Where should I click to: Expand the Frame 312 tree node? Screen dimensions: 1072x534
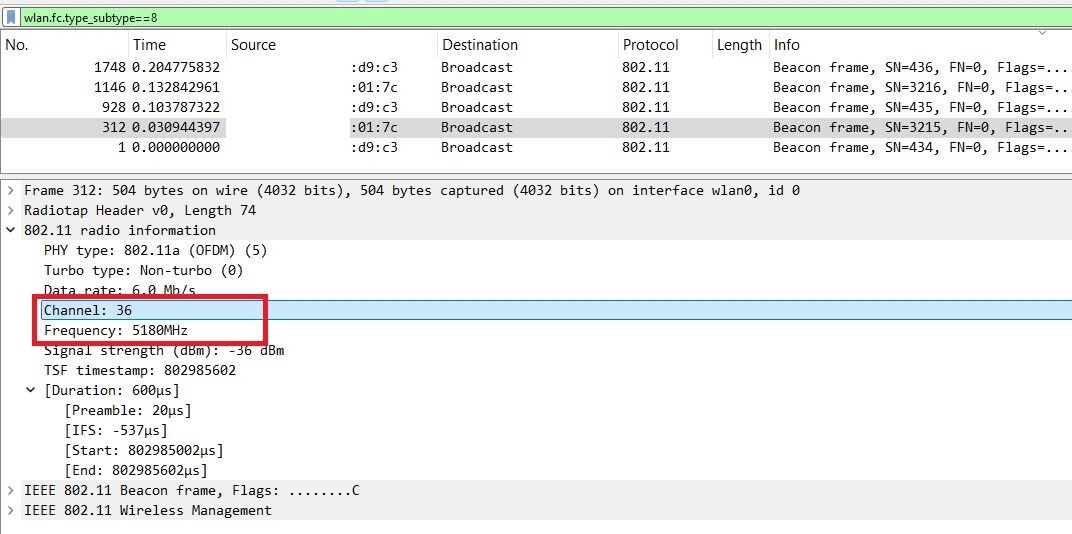(x=10, y=190)
